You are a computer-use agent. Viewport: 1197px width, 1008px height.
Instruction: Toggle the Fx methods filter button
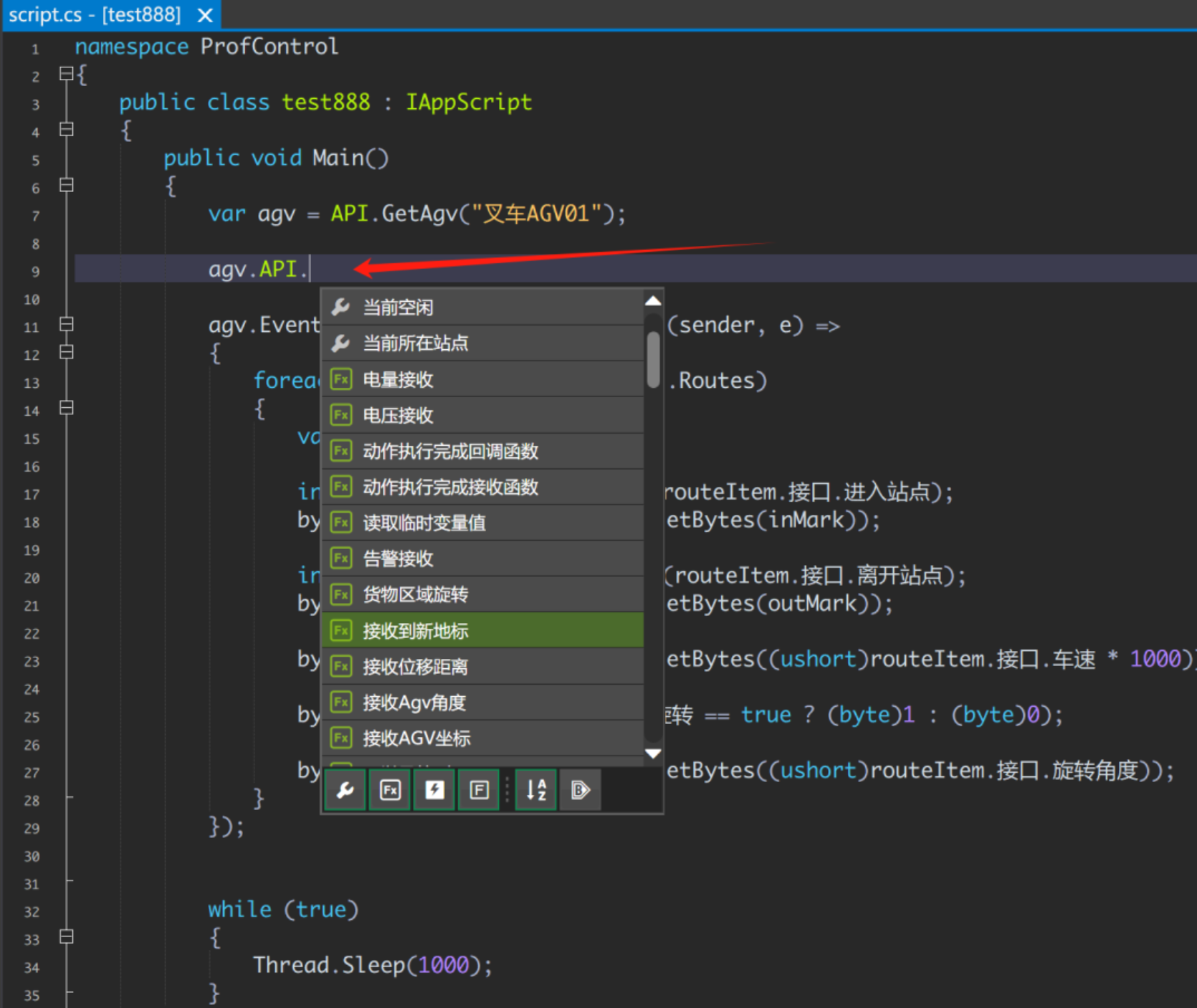tap(390, 790)
